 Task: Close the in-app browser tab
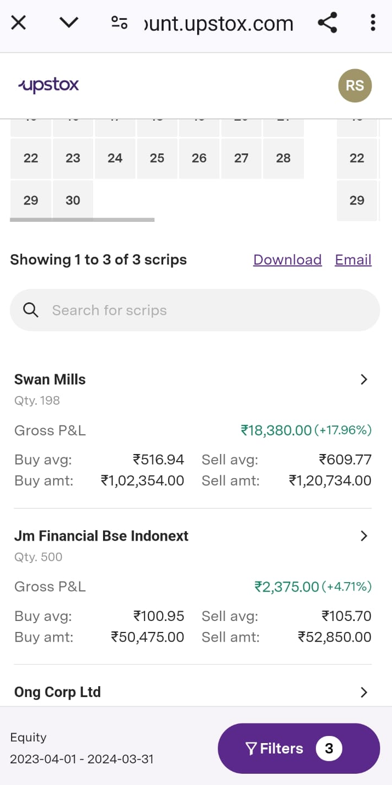click(x=19, y=23)
